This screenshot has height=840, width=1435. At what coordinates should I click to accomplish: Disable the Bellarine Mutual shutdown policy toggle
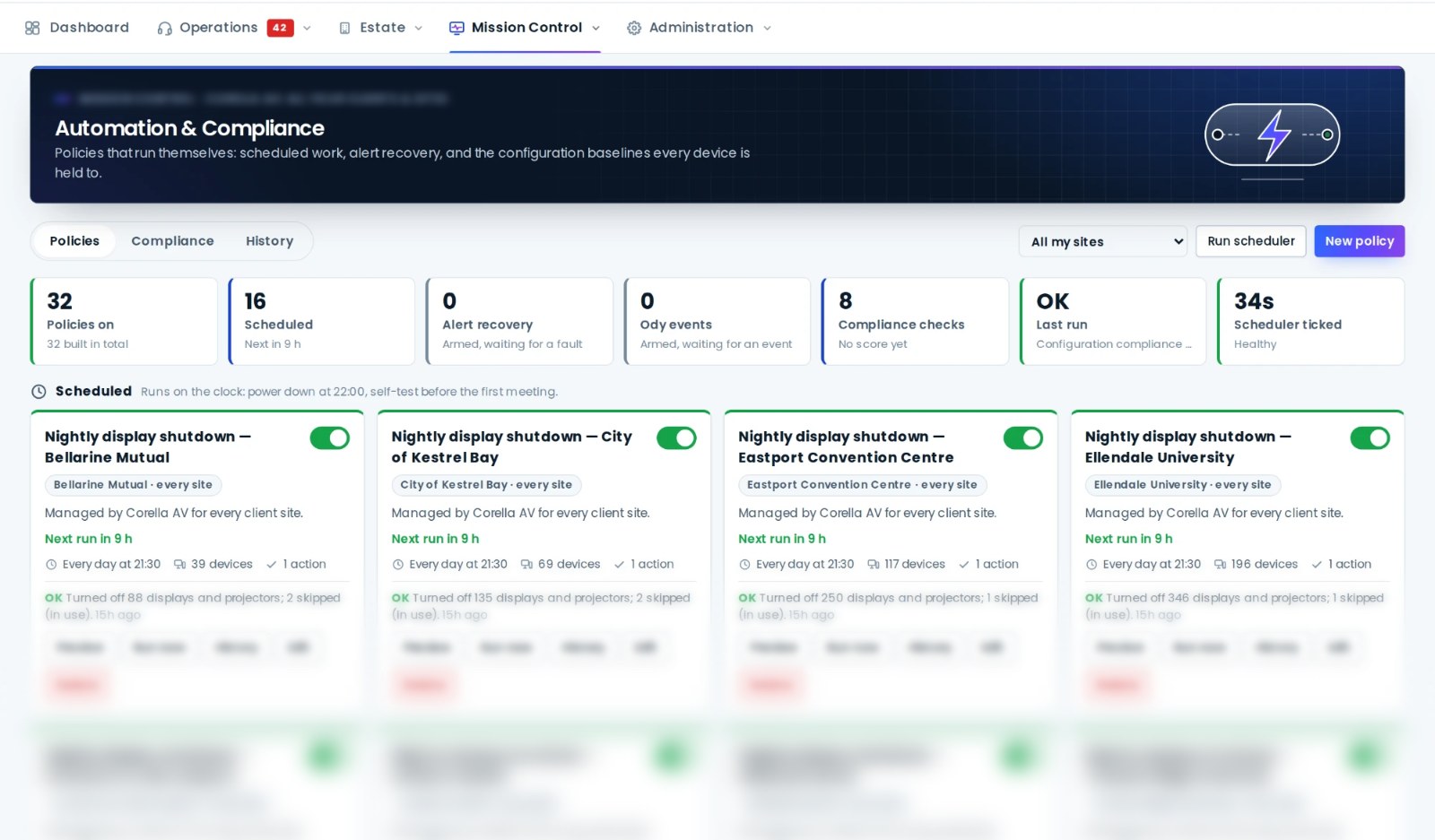point(330,437)
